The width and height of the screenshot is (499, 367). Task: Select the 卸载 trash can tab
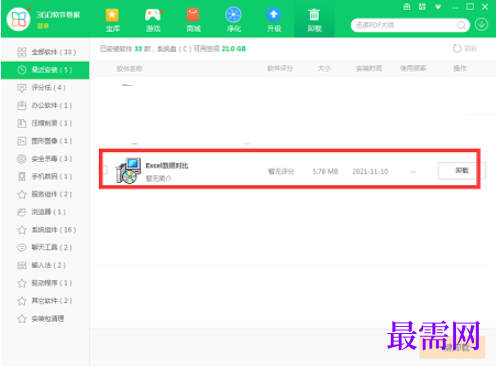coord(314,20)
